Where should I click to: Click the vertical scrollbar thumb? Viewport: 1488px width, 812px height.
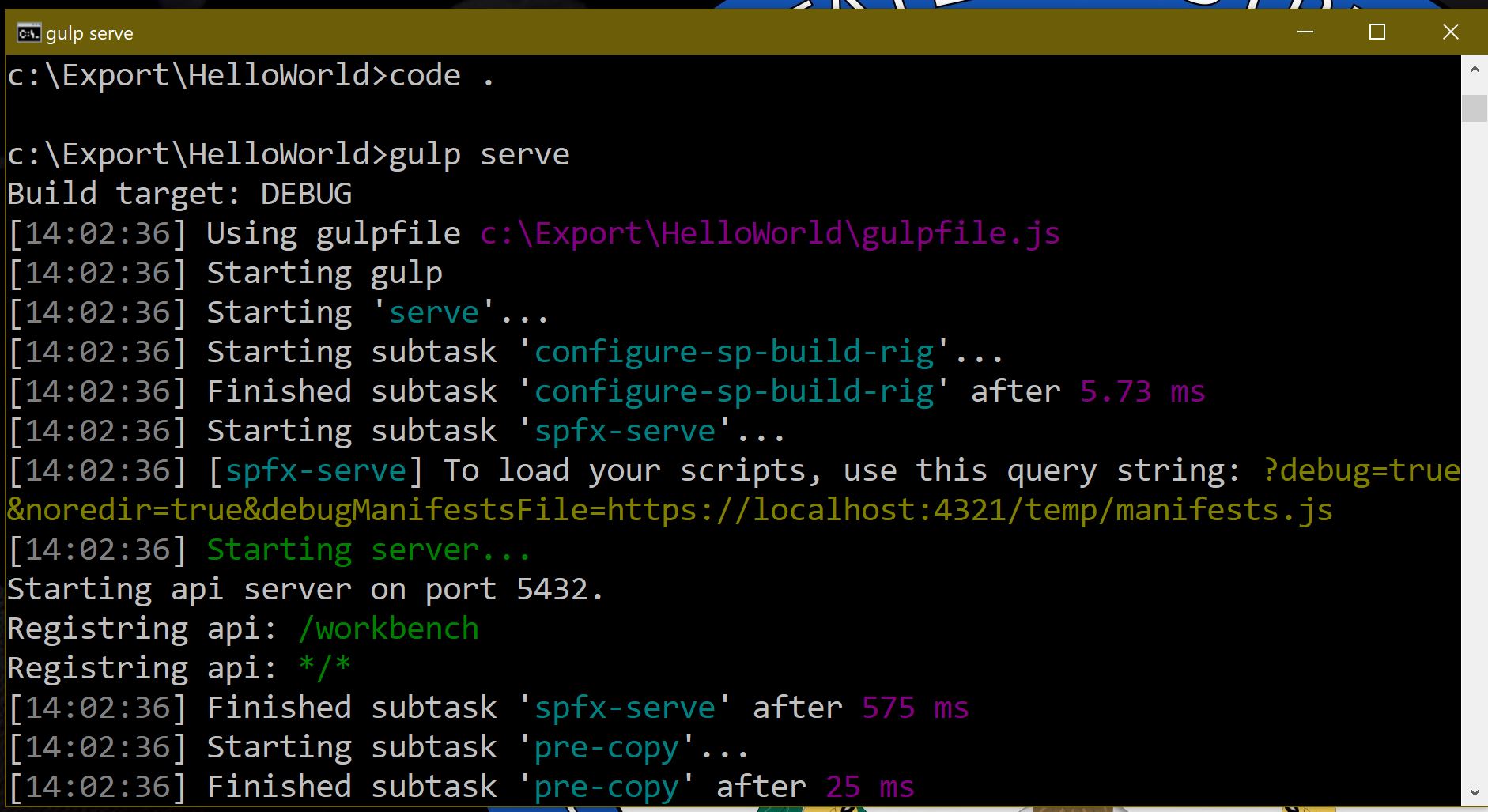1474,108
